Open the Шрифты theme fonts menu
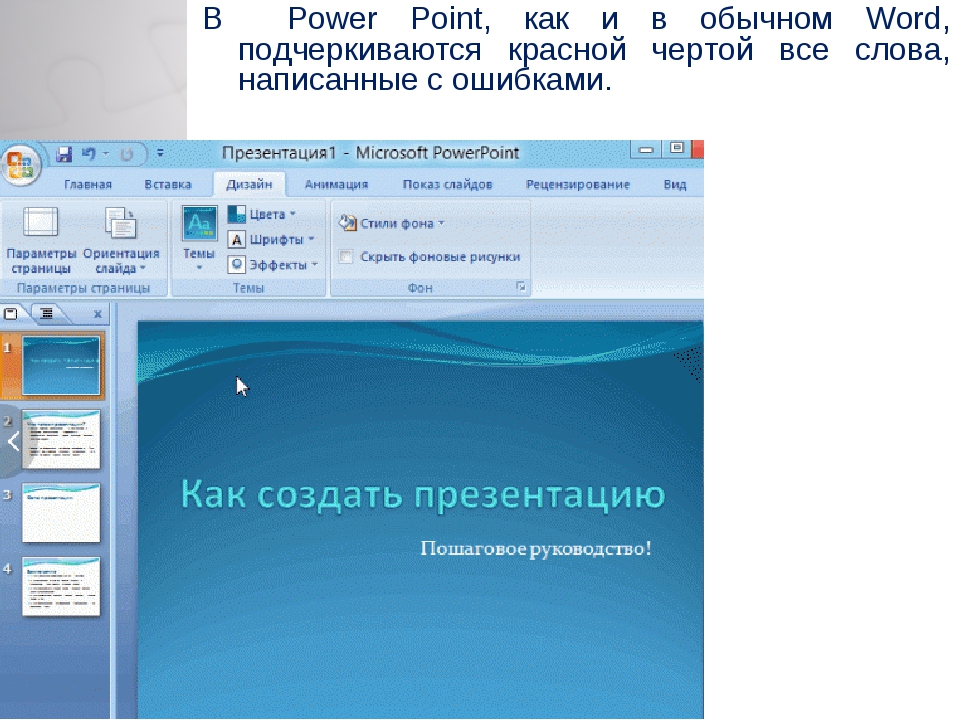The height and width of the screenshot is (720, 960). pos(271,239)
